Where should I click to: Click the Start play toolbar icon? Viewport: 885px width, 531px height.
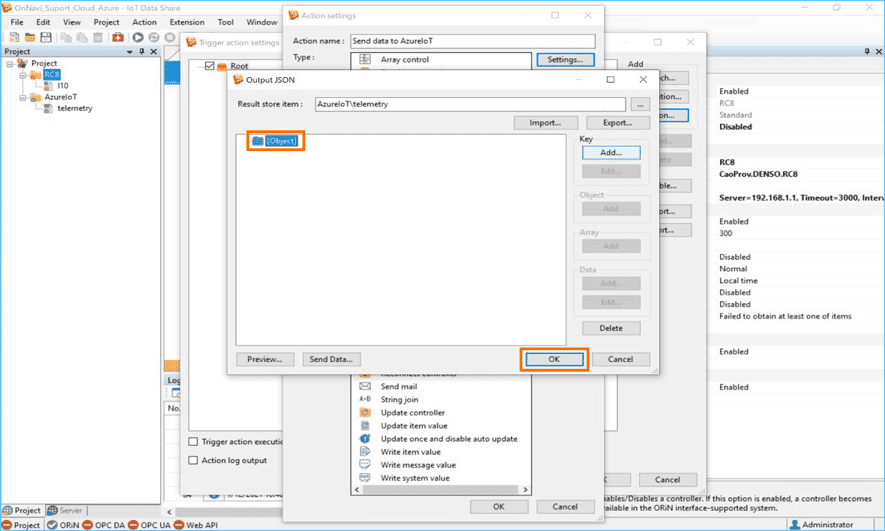pyautogui.click(x=138, y=37)
